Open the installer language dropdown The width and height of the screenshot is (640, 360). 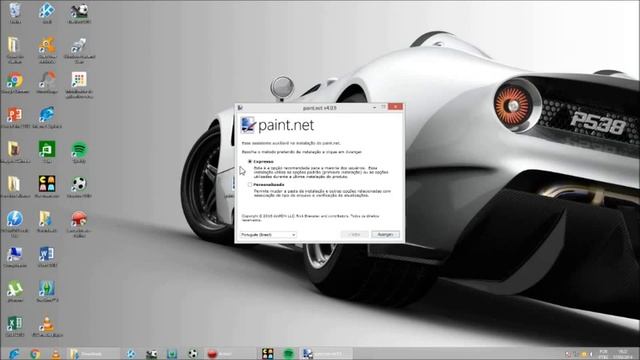(268, 235)
